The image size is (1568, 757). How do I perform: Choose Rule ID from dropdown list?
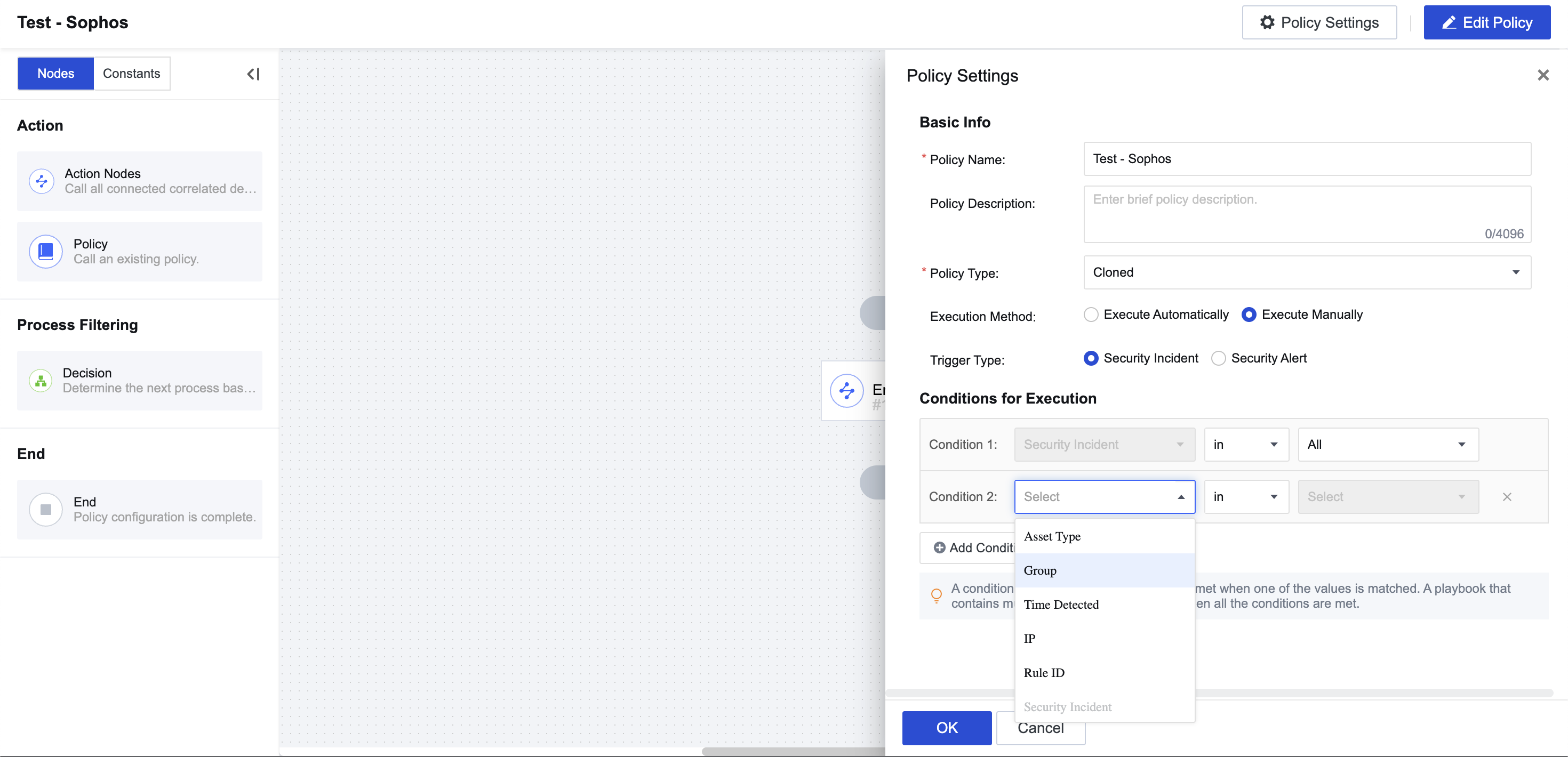pos(1104,673)
